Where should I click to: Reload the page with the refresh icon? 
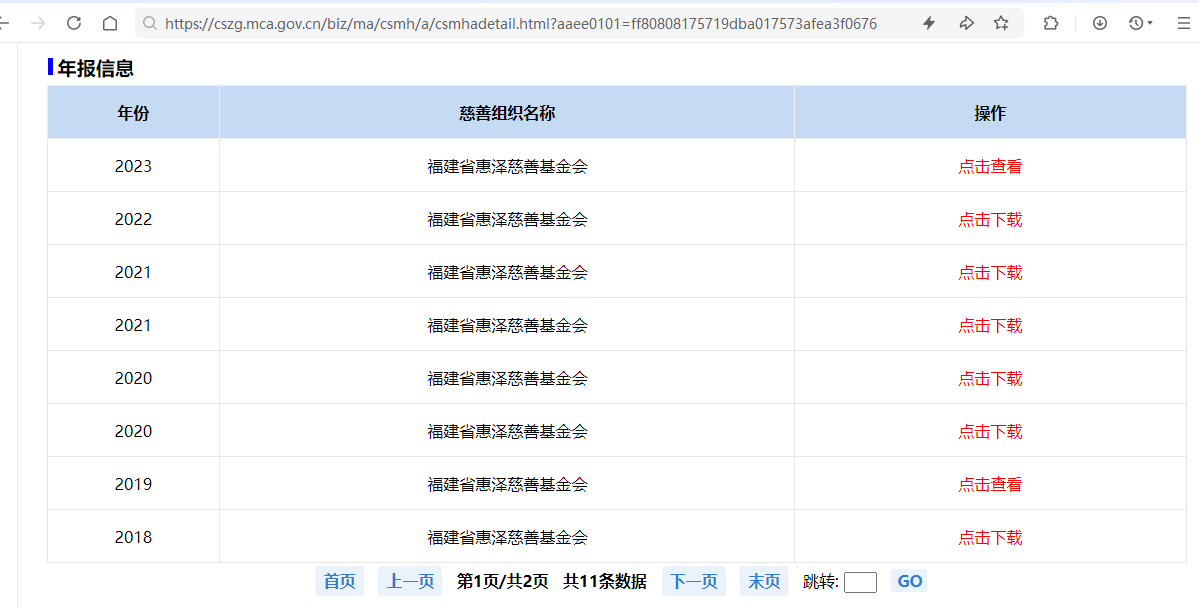pyautogui.click(x=73, y=23)
